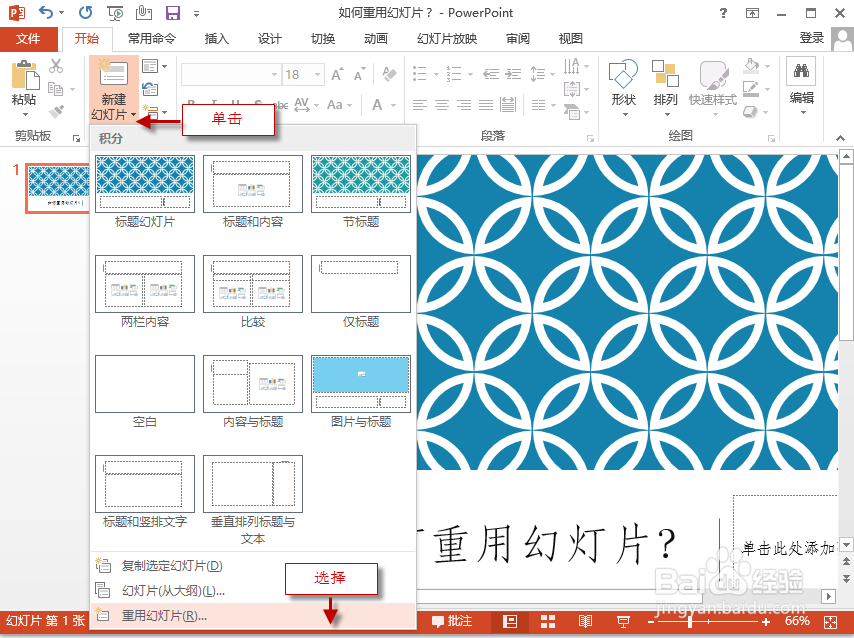The image size is (854, 638).
Task: Start Slide Show from status bar icon
Action: pos(623,621)
